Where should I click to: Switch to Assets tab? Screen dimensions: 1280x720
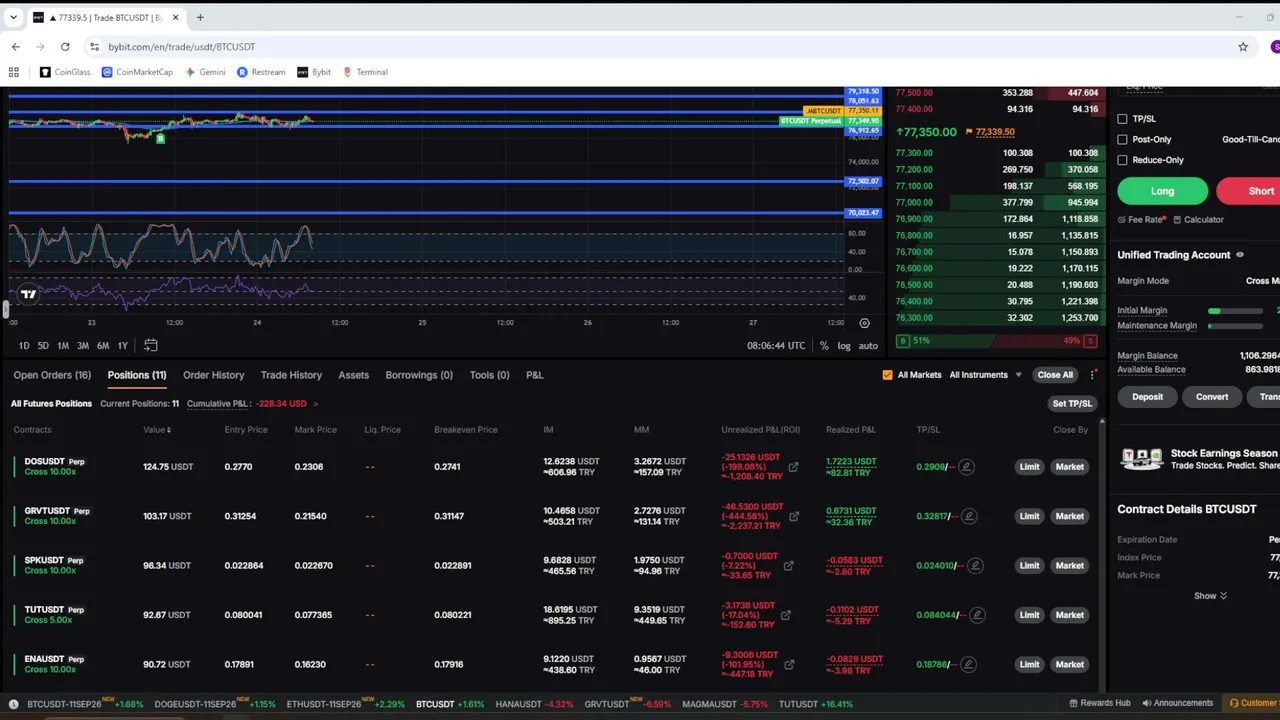point(354,375)
